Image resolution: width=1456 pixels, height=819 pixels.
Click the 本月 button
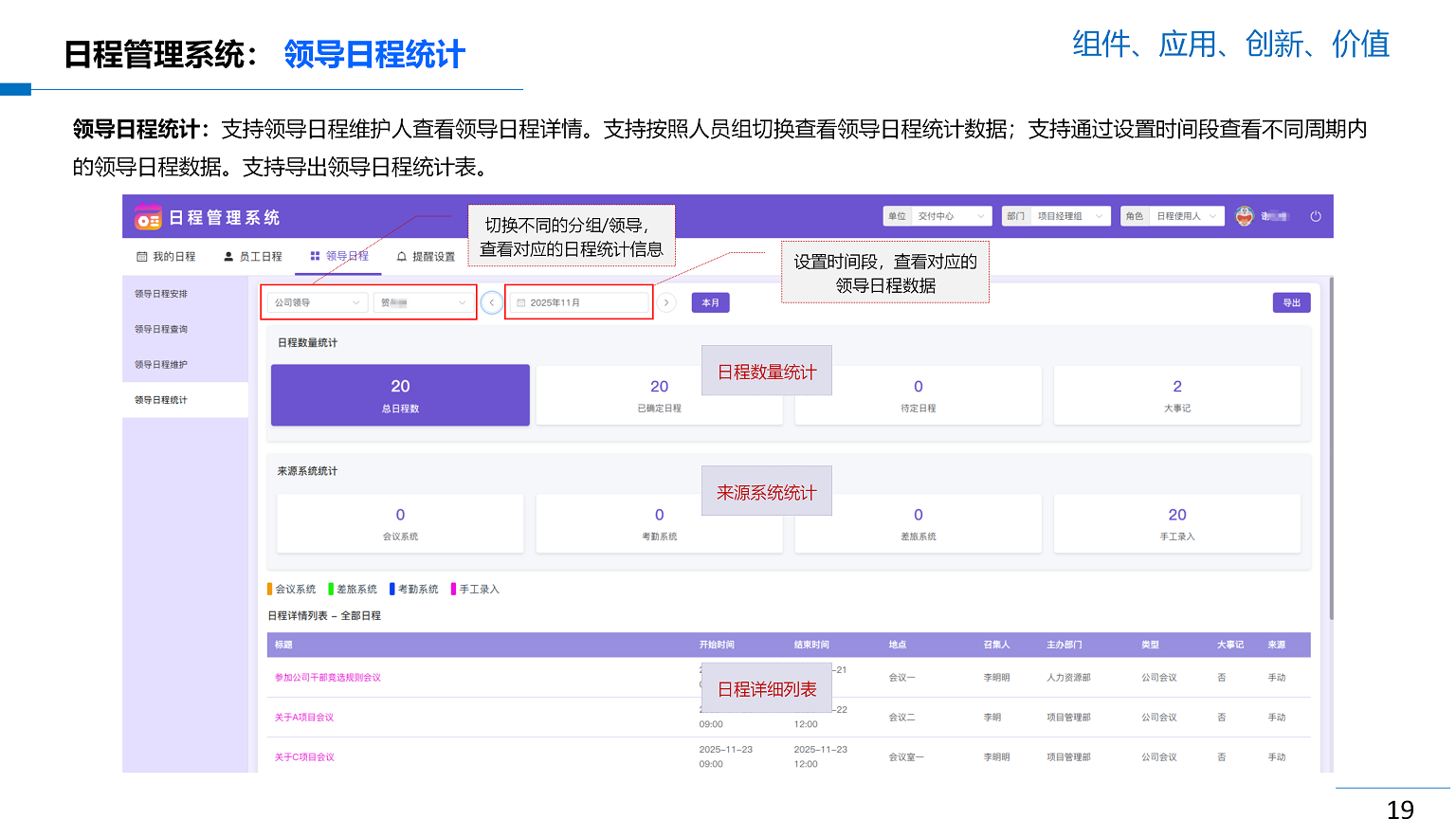point(710,302)
